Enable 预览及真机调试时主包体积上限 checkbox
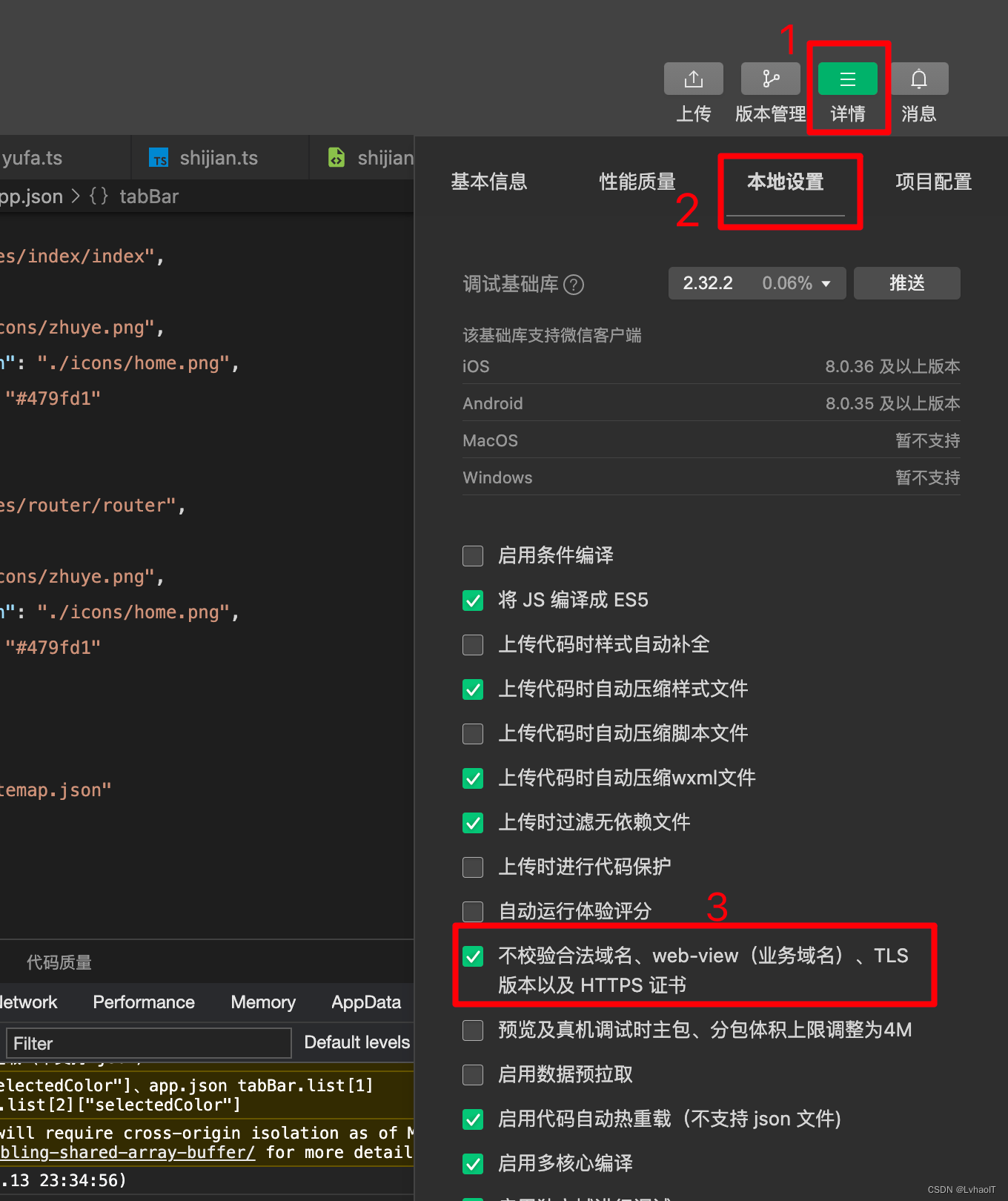 [x=473, y=1030]
